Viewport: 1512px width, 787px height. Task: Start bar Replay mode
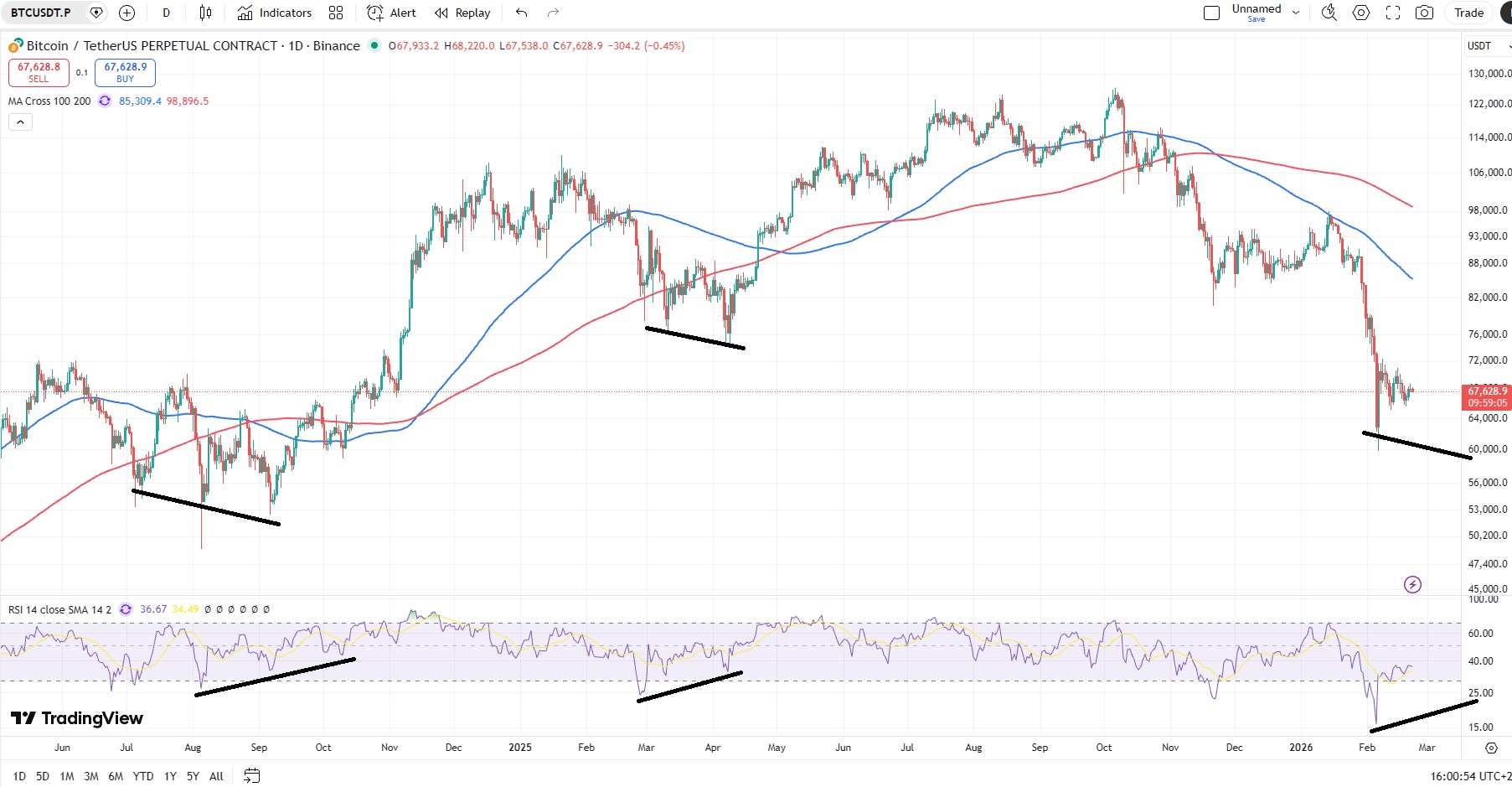click(462, 13)
